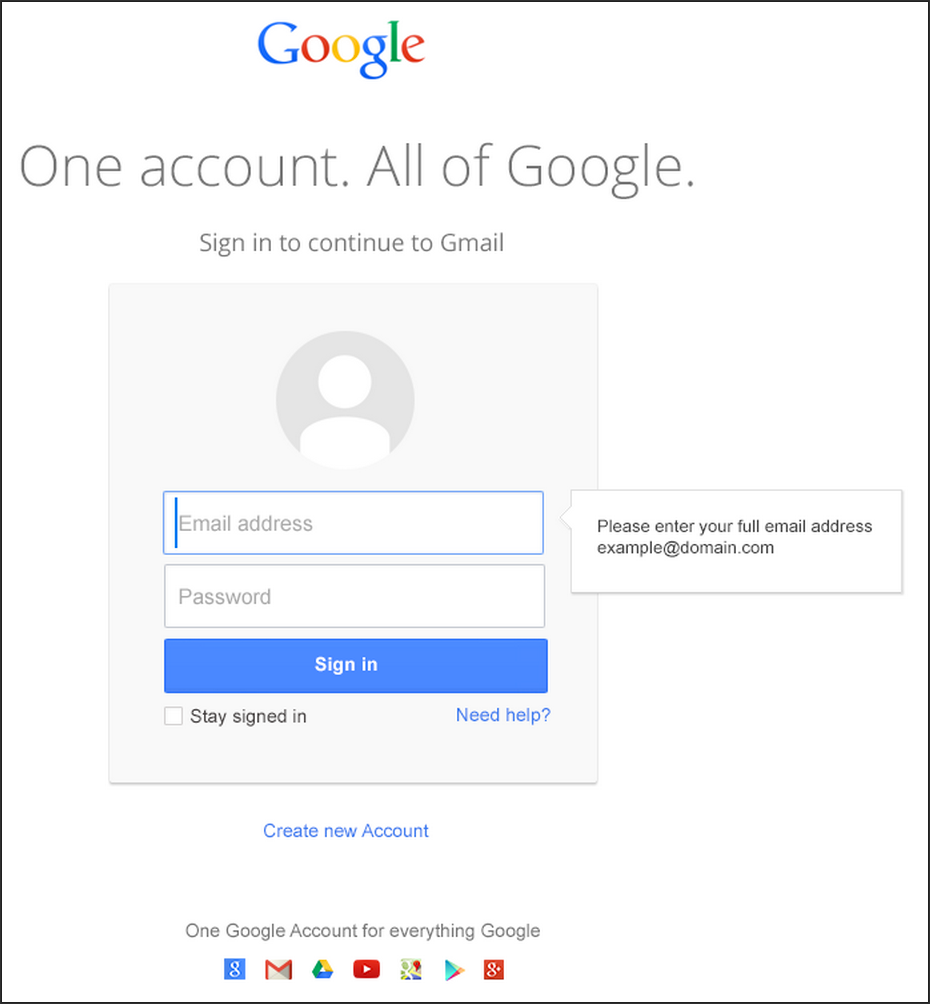Focus the Email address field
The image size is (930, 1004).
354,523
